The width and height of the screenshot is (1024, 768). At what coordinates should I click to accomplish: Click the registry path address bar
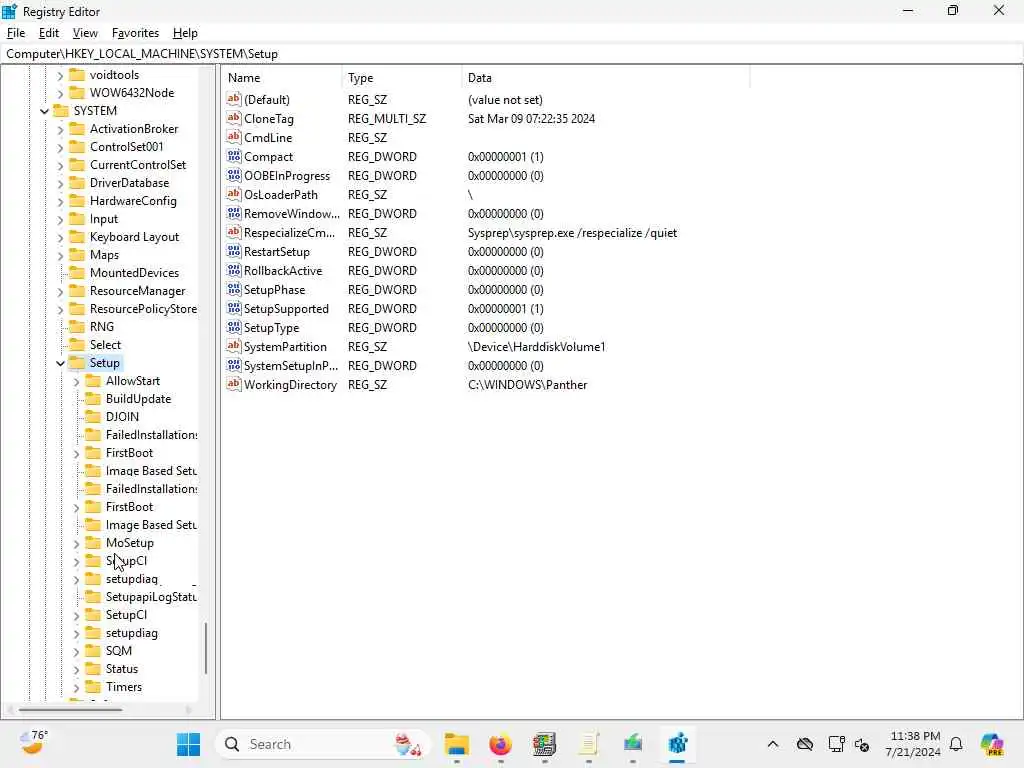(x=511, y=54)
